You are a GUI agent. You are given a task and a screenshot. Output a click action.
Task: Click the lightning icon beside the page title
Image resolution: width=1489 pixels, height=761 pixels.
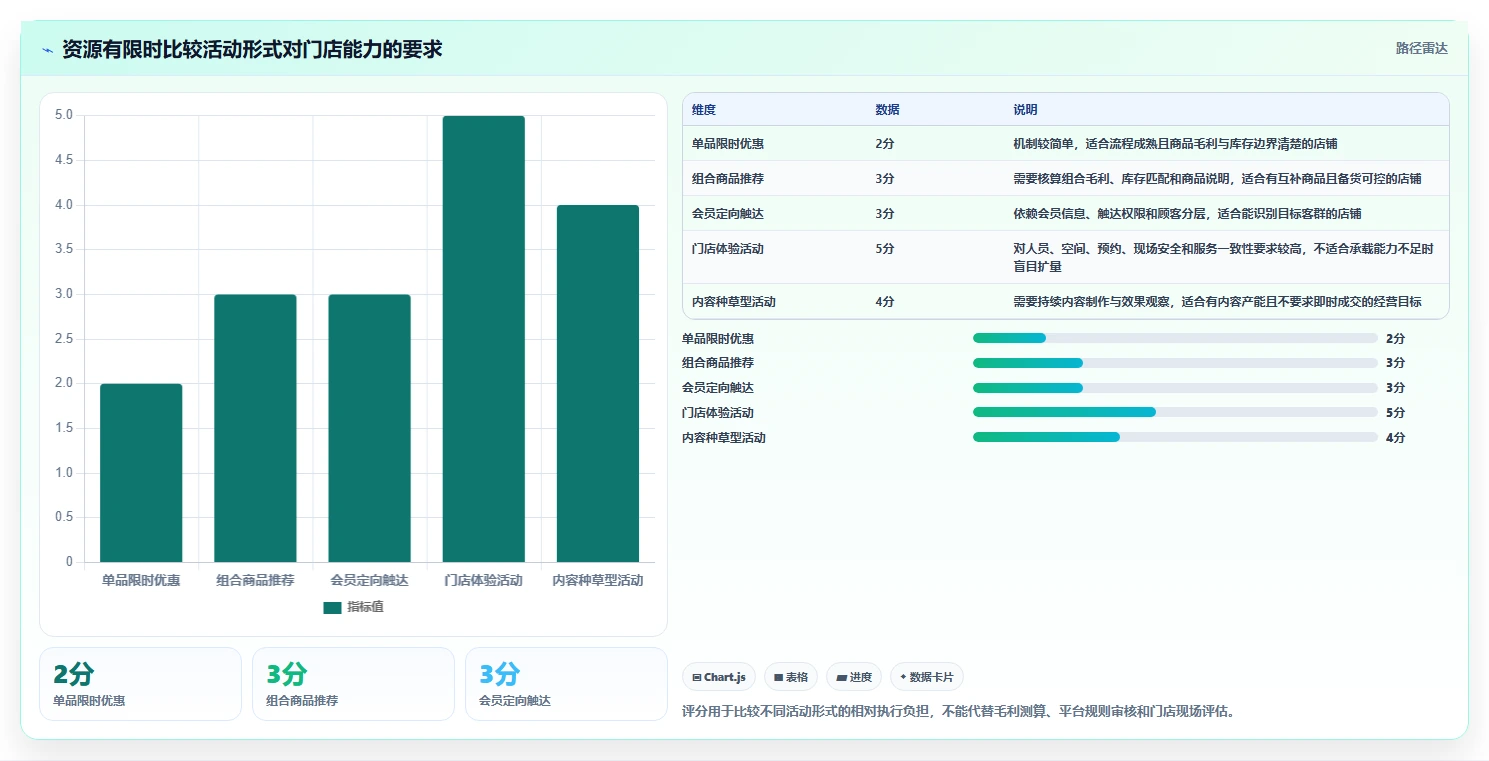48,50
